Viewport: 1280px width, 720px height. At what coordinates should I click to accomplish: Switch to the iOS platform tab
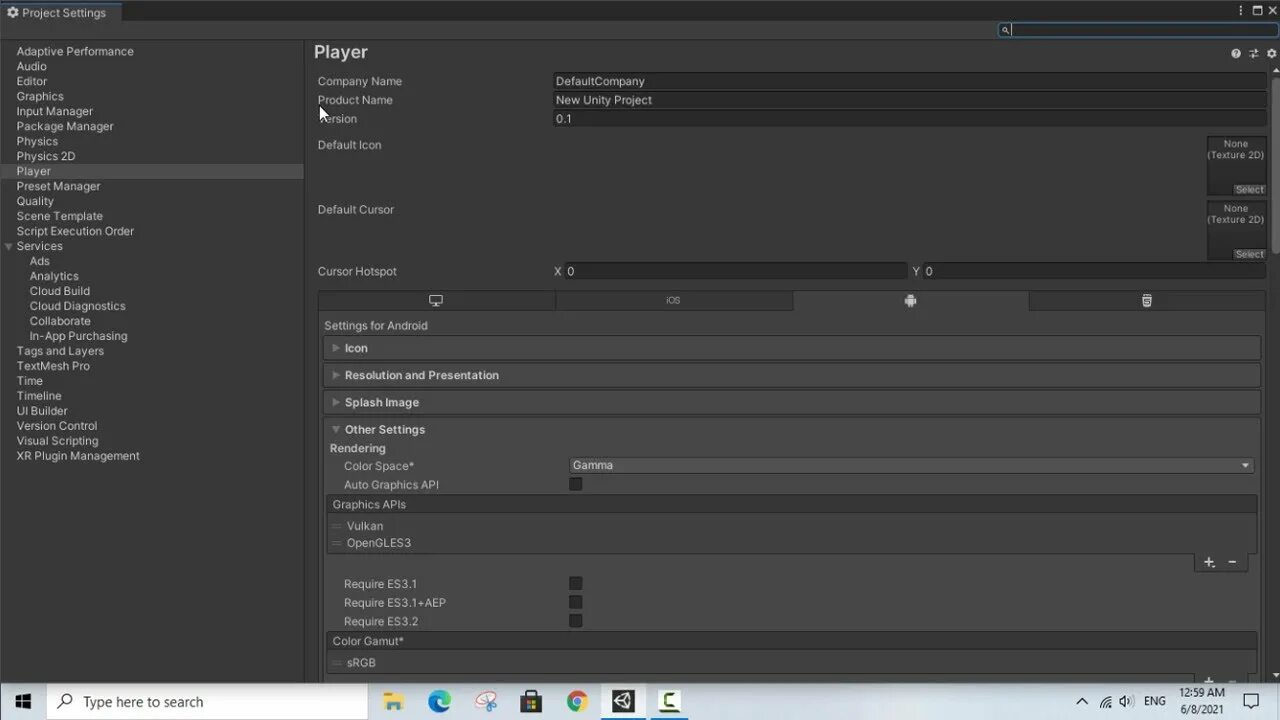pyautogui.click(x=673, y=300)
